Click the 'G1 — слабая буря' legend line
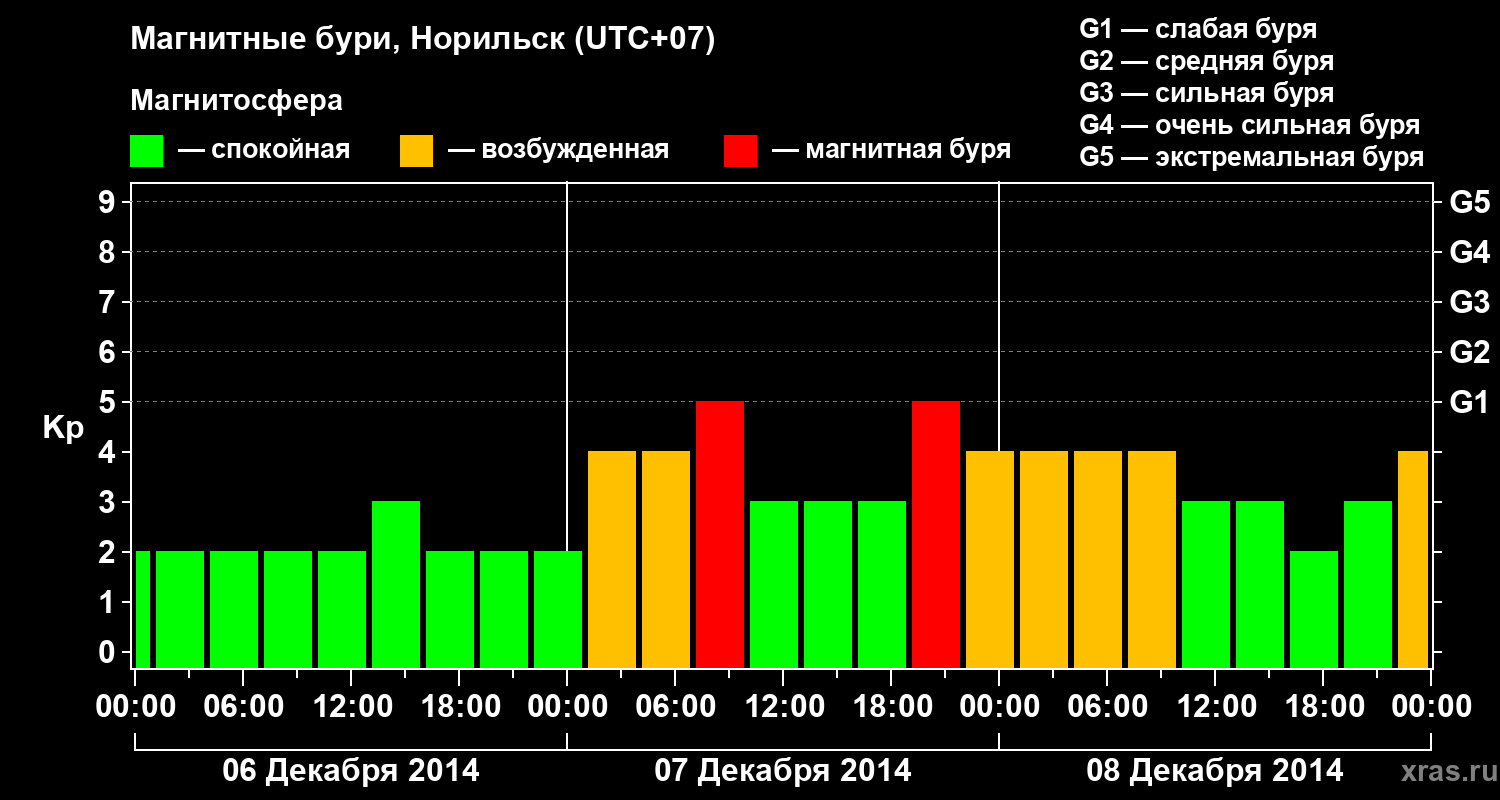 coord(1198,29)
